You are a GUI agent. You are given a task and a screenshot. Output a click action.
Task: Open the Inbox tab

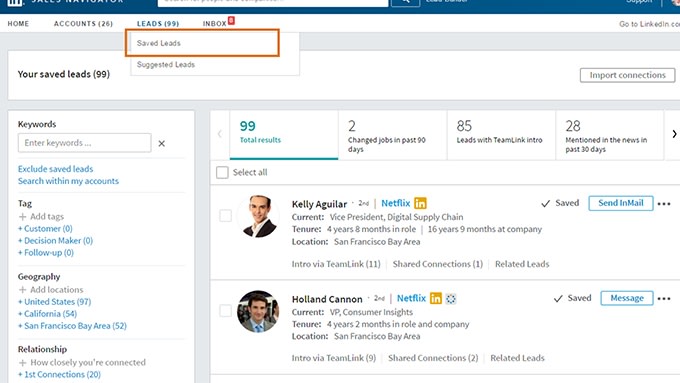[215, 23]
